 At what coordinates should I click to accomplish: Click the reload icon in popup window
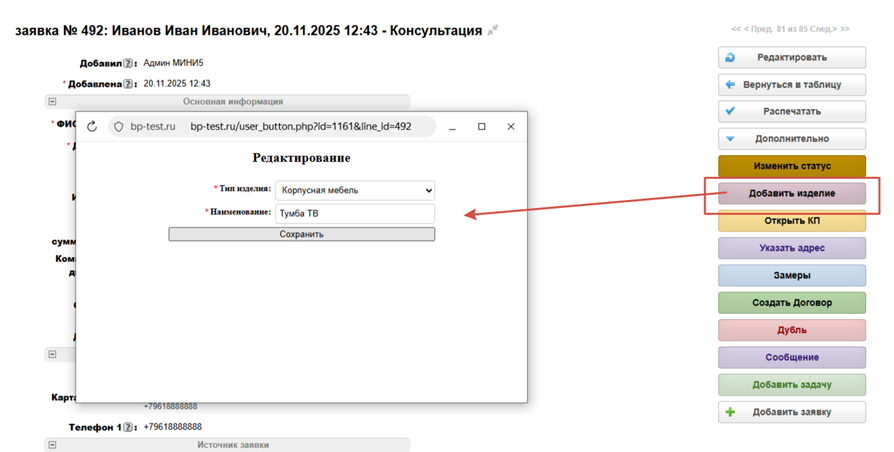pos(92,127)
